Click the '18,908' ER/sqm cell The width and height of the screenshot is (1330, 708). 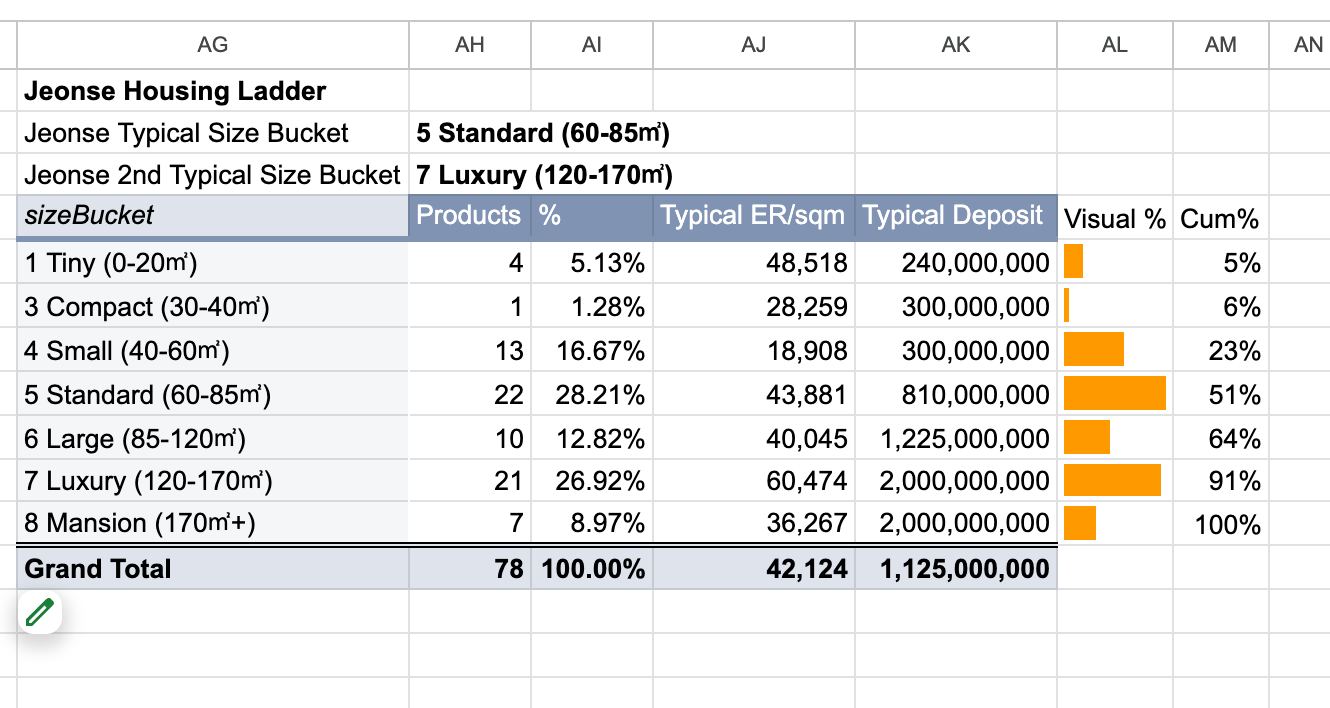tap(754, 351)
